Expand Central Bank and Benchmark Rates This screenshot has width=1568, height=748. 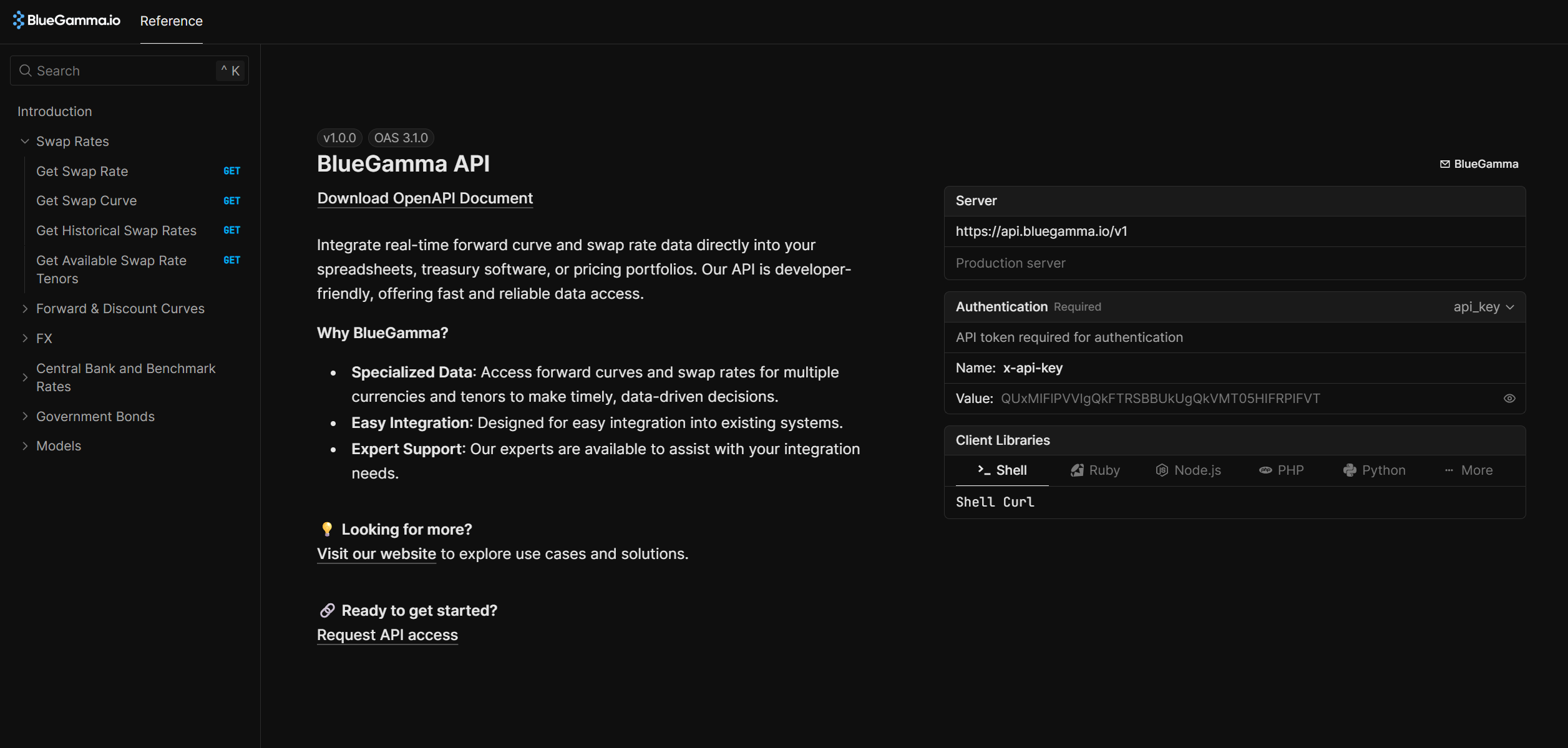(x=25, y=377)
